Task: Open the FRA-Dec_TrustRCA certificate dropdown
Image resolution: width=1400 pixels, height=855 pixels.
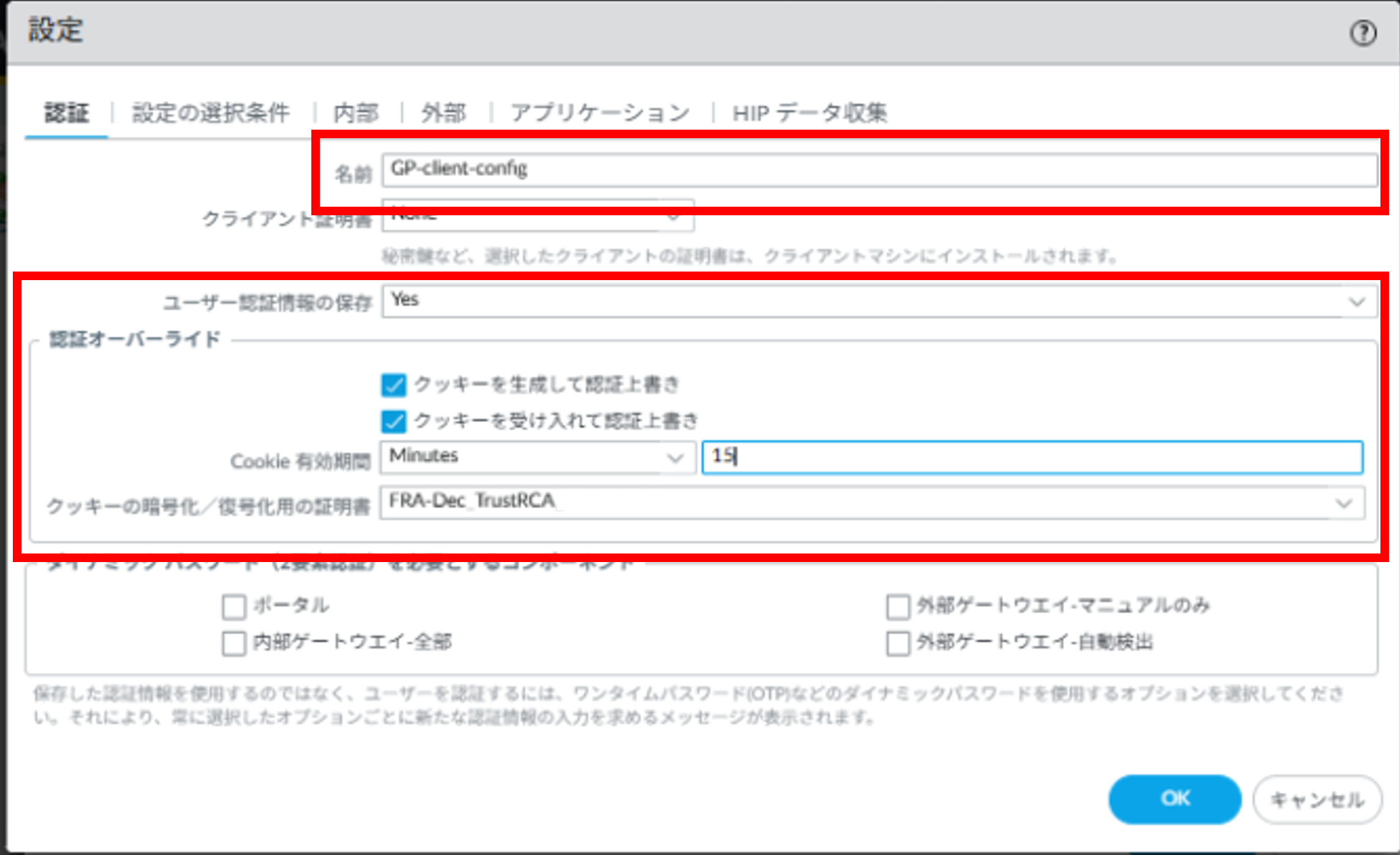Action: [x=872, y=503]
